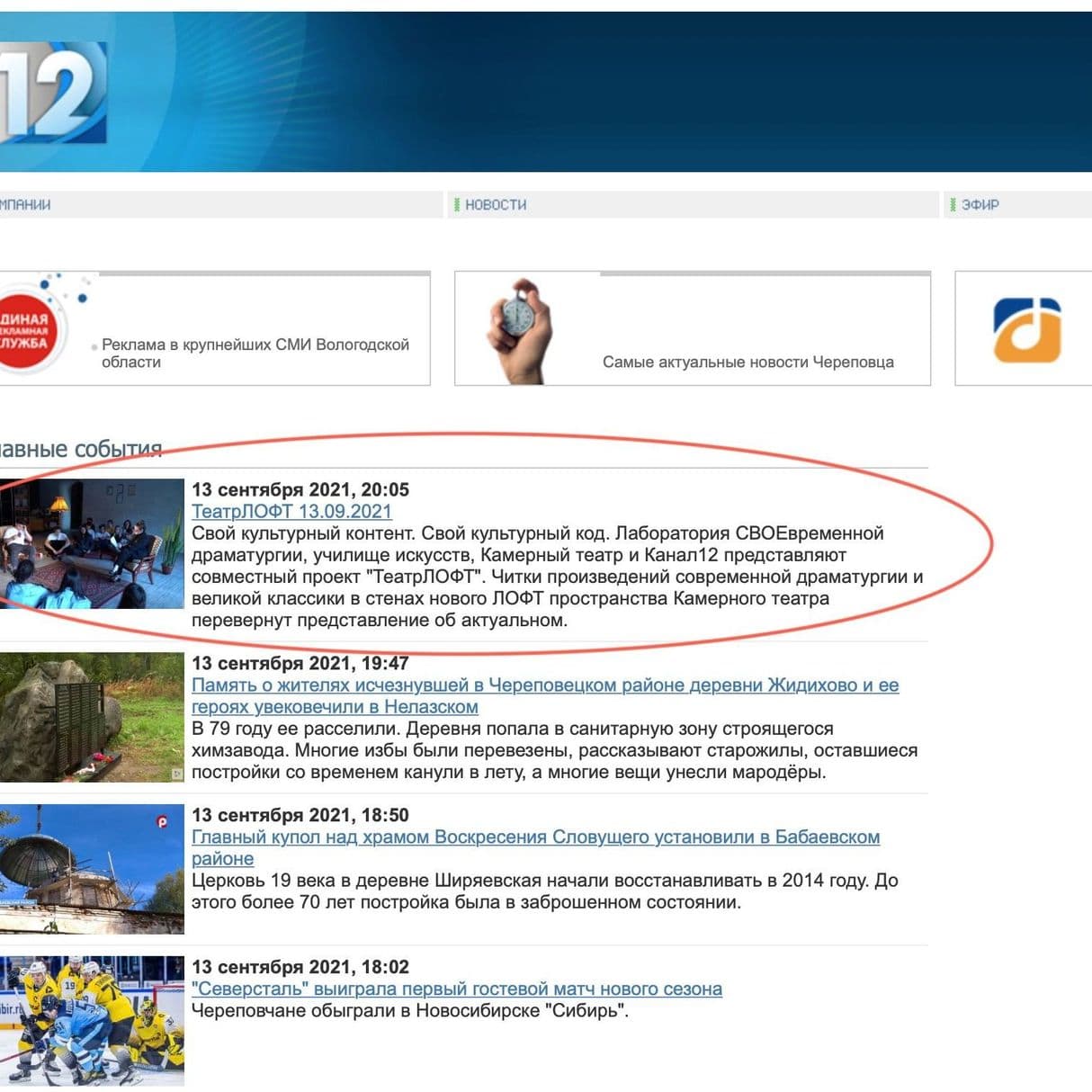The width and height of the screenshot is (1092, 1092).
Task: Click the blue-orange logo in the right banner
Action: pos(1027,330)
